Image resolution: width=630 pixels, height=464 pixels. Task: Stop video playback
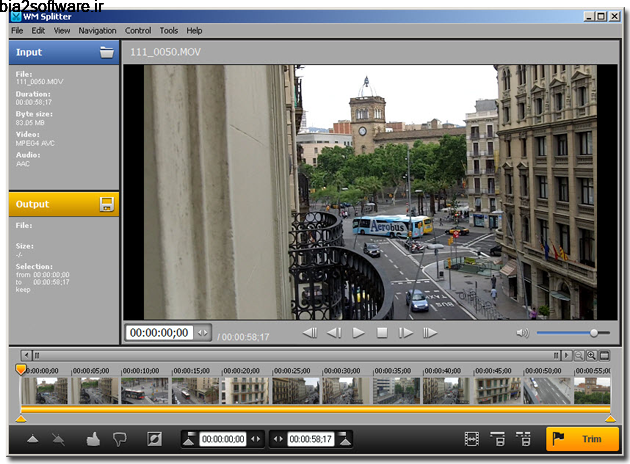coord(382,333)
